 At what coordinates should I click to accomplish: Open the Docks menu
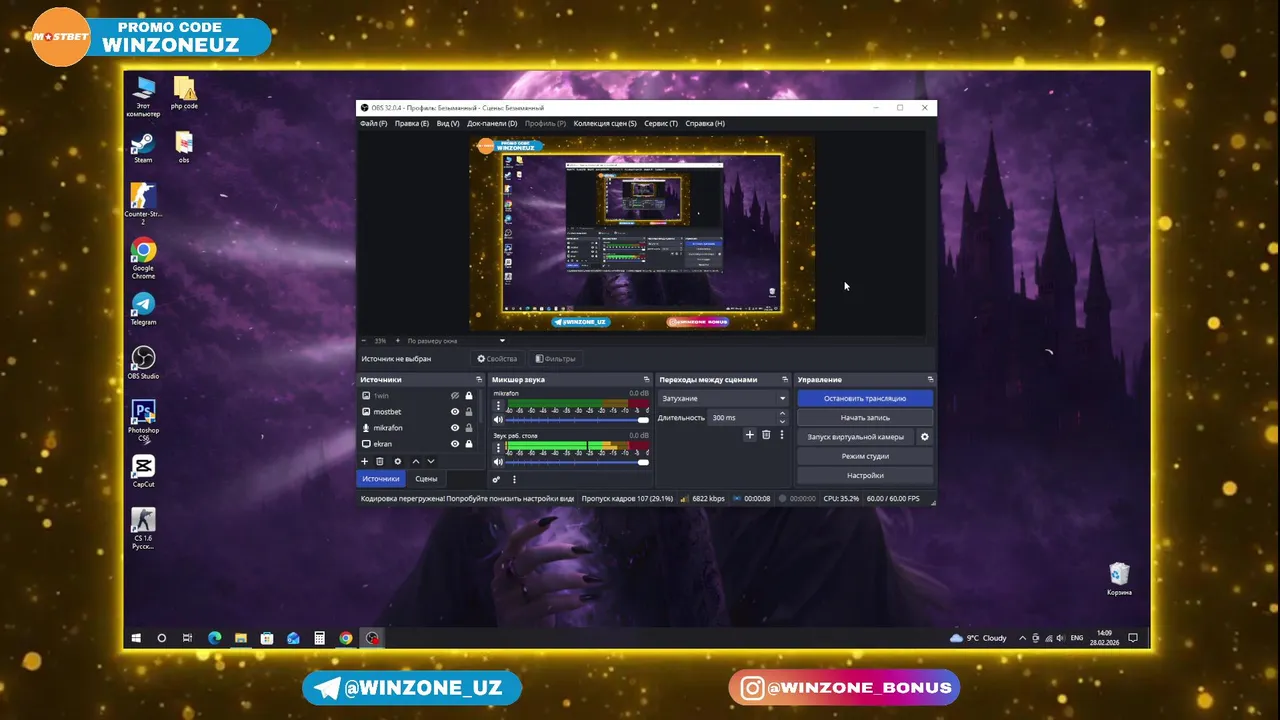[x=492, y=123]
